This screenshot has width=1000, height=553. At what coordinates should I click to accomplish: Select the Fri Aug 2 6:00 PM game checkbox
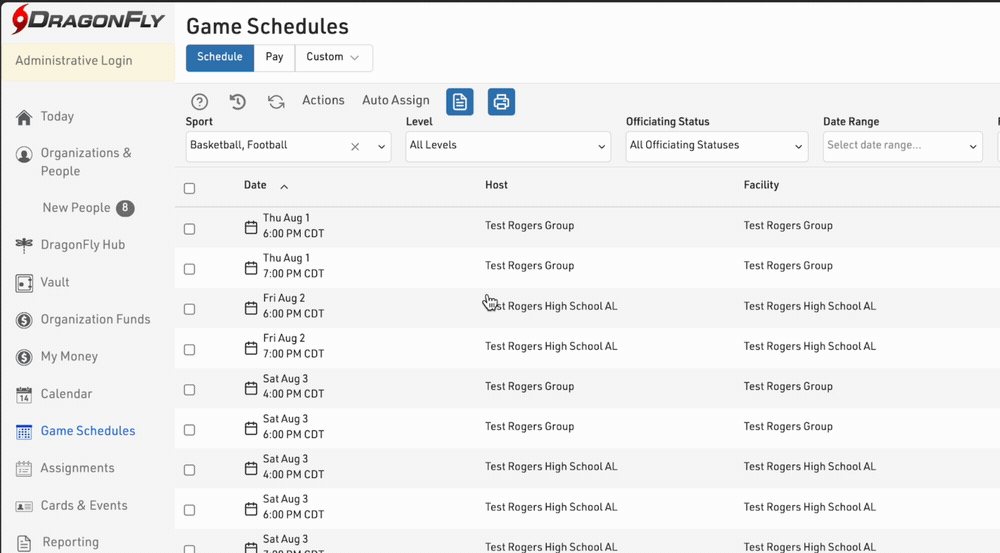coord(190,309)
